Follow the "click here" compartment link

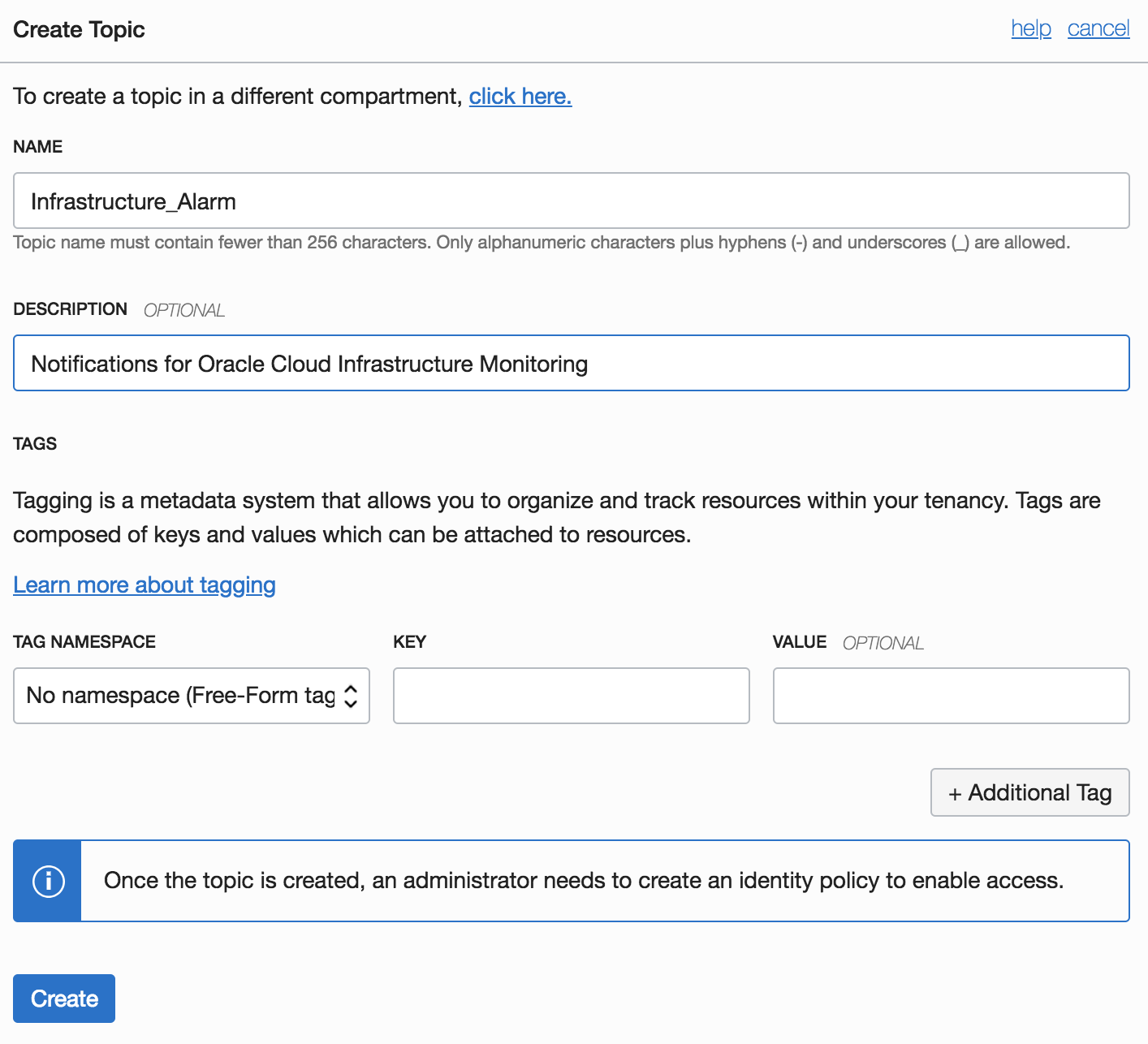click(x=520, y=97)
